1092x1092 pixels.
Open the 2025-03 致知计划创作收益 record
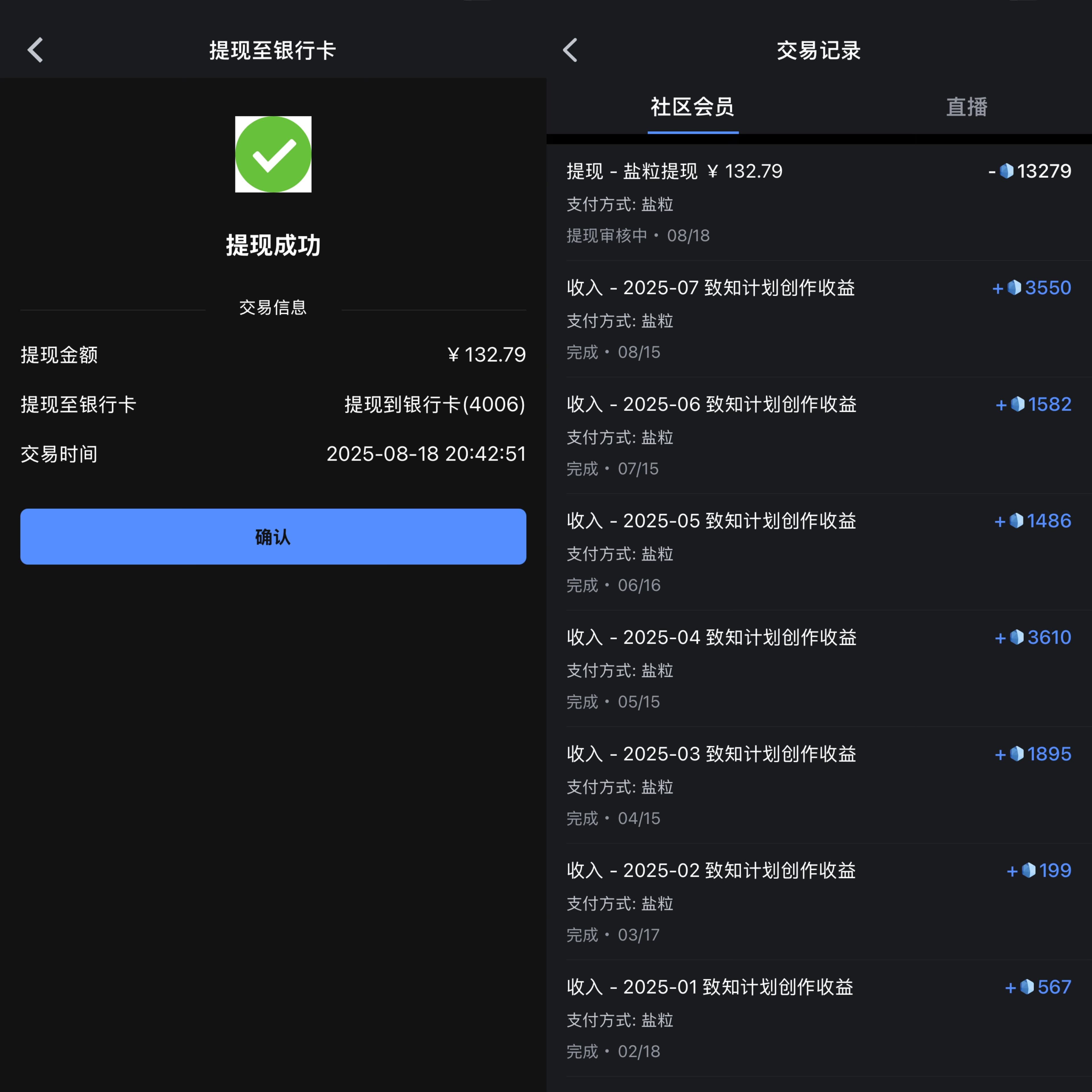click(x=711, y=754)
